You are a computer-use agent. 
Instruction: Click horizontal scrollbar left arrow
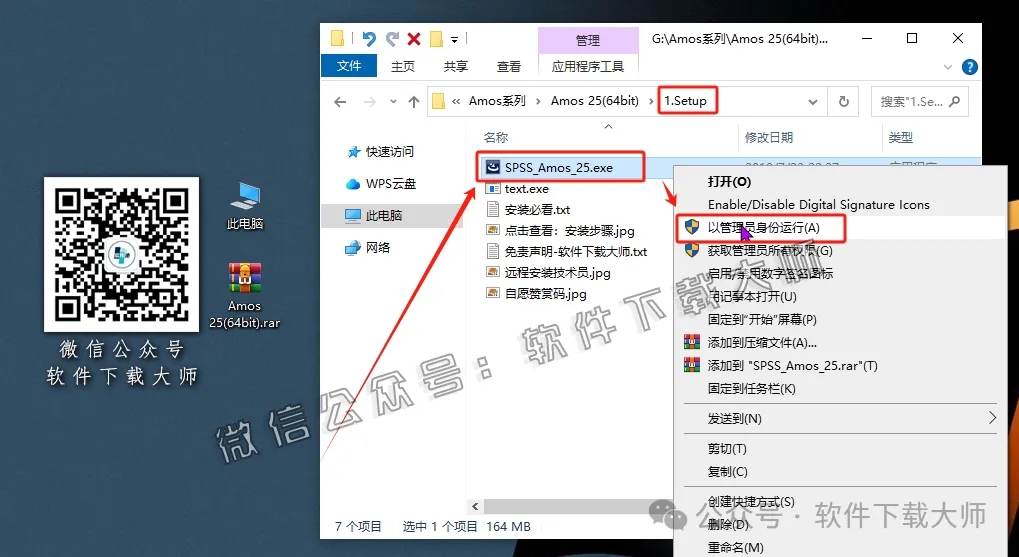[x=475, y=506]
